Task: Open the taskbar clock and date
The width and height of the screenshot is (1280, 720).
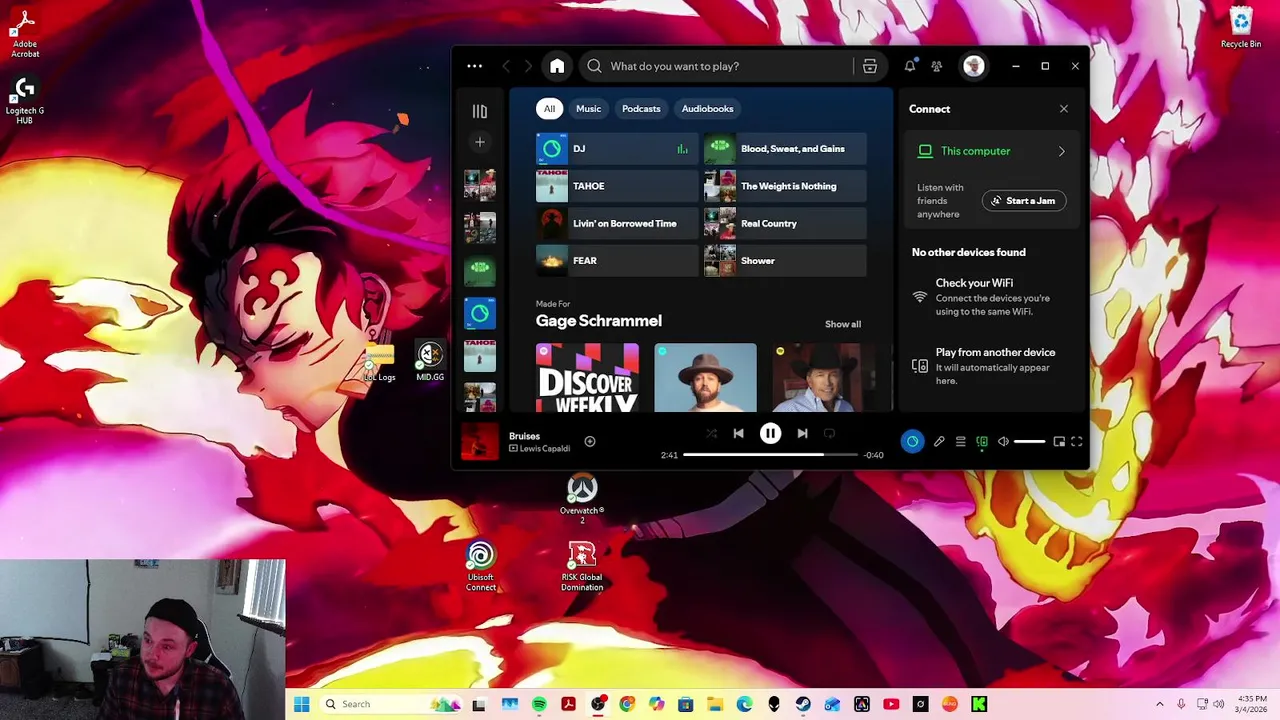Action: coord(1252,704)
